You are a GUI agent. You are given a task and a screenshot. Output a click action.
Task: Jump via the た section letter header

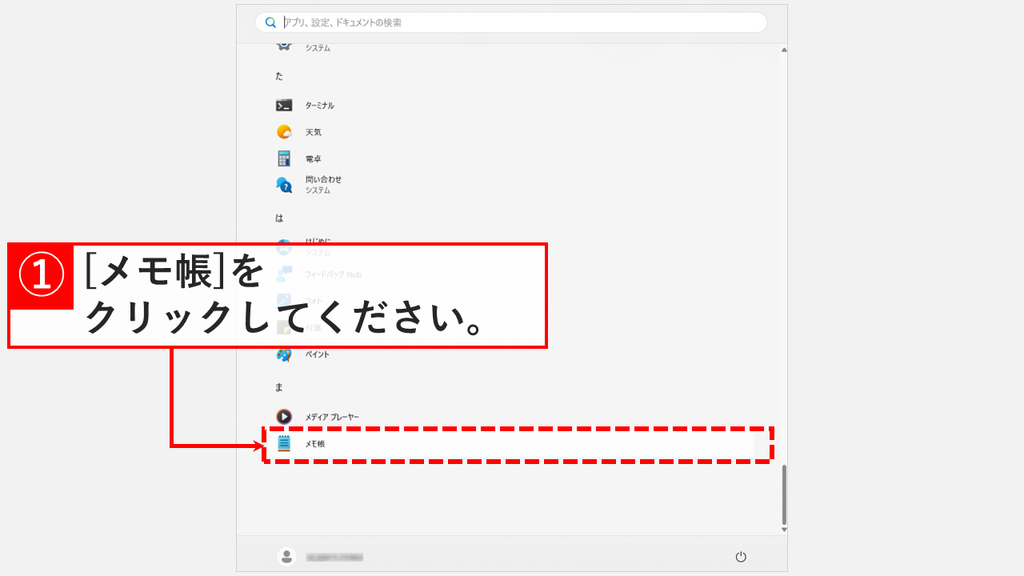[279, 76]
